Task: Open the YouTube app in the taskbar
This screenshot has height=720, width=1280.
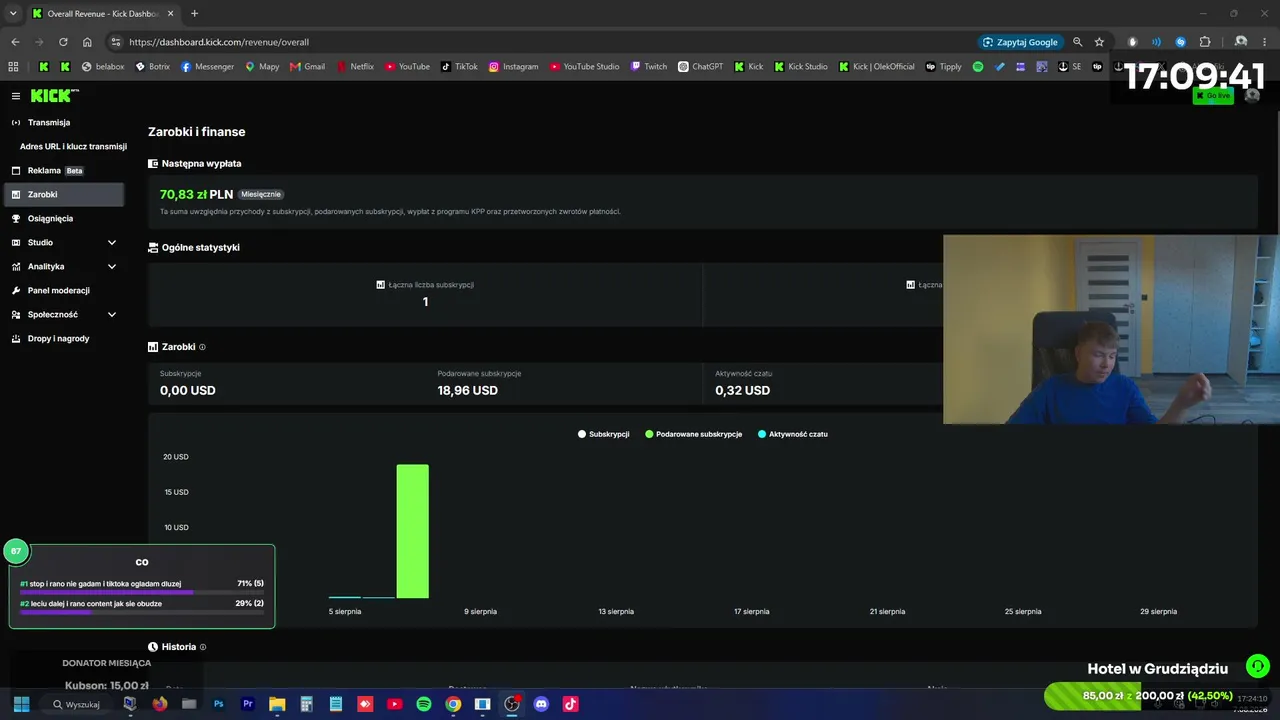Action: (x=394, y=704)
